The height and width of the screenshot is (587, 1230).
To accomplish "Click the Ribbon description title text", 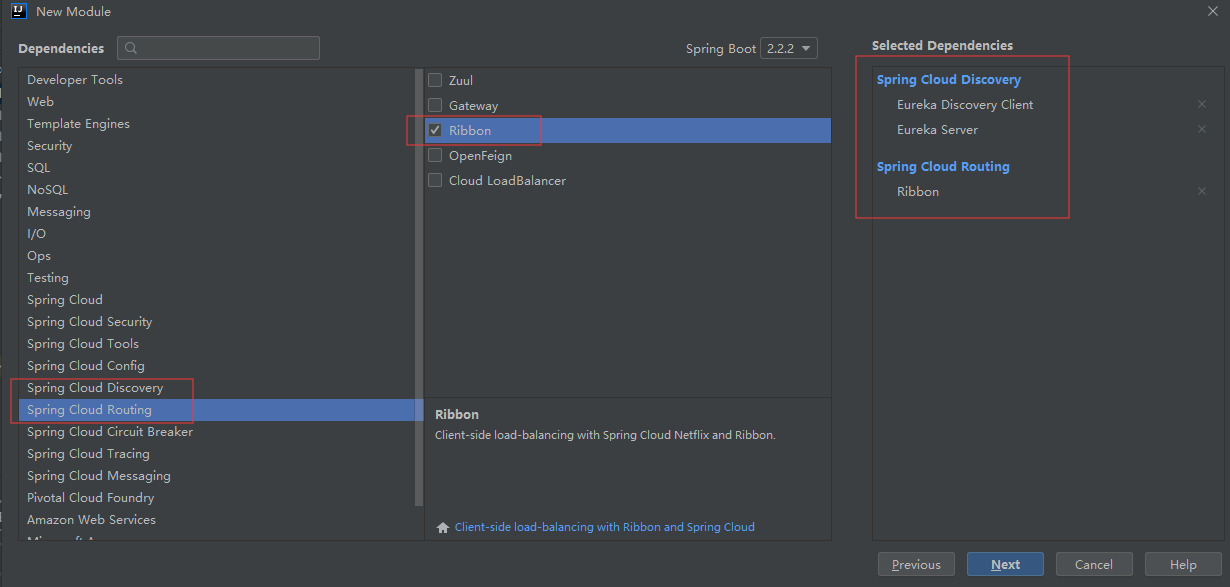I will pyautogui.click(x=457, y=414).
